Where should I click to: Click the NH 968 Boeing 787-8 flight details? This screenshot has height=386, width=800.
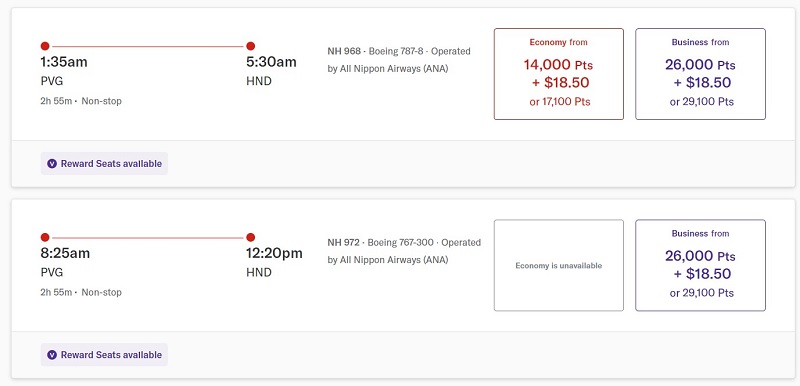tap(399, 60)
